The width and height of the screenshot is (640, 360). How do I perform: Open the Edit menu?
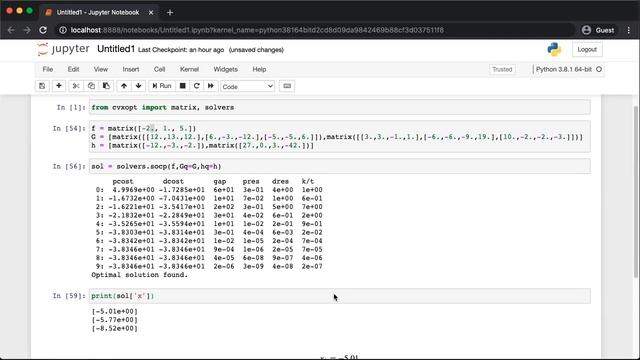click(73, 69)
